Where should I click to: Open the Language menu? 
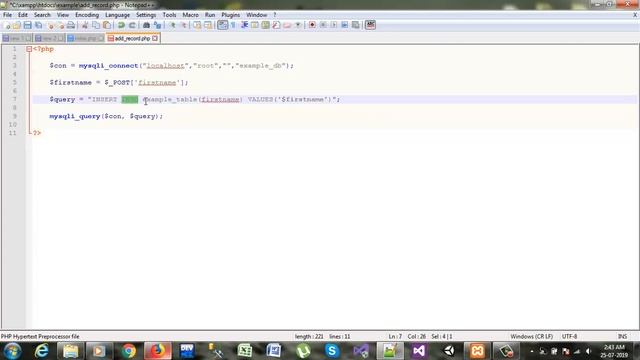(x=117, y=15)
